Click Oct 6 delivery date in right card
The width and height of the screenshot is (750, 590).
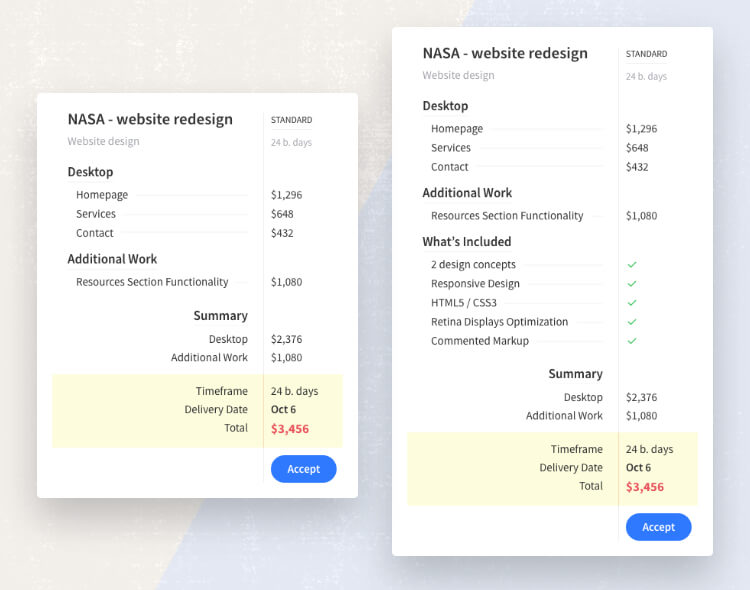pos(638,468)
